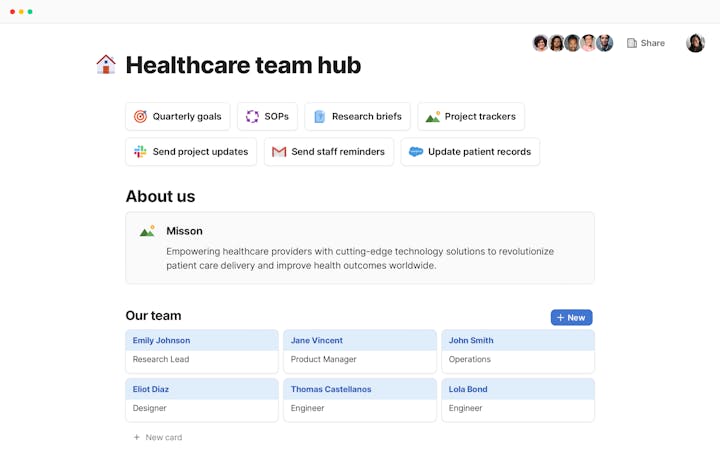Viewport: 720px width, 470px height.
Task: Open the Share button at top right
Action: click(645, 43)
